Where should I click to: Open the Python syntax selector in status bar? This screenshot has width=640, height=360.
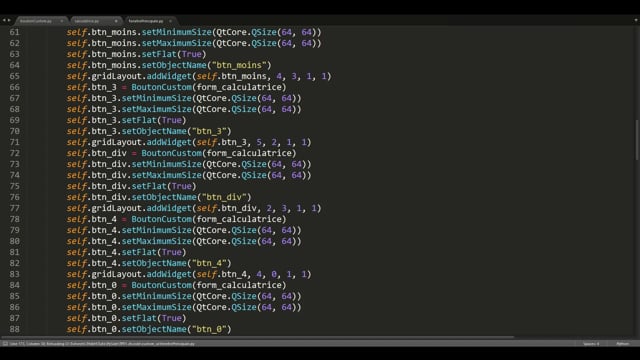tap(622, 344)
